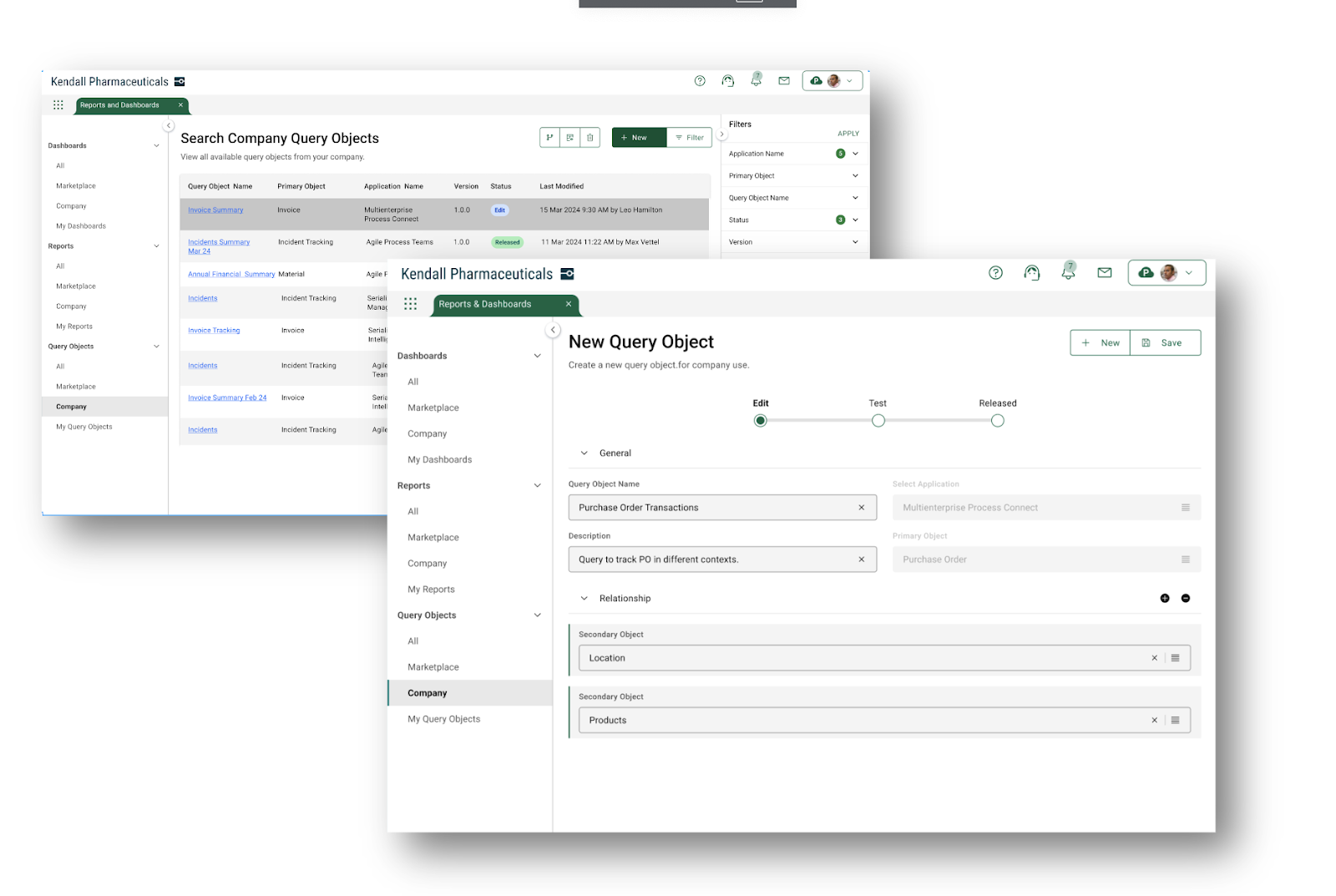Expand Primary Object filter
This screenshot has height=896, width=1336.
(855, 175)
